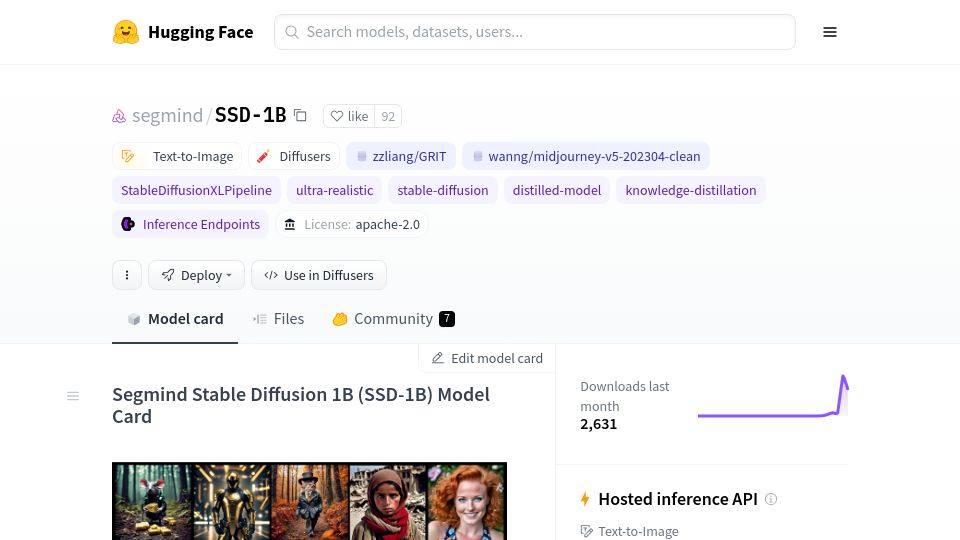Click the search magnifier icon
This screenshot has height=540, width=960.
[x=292, y=32]
